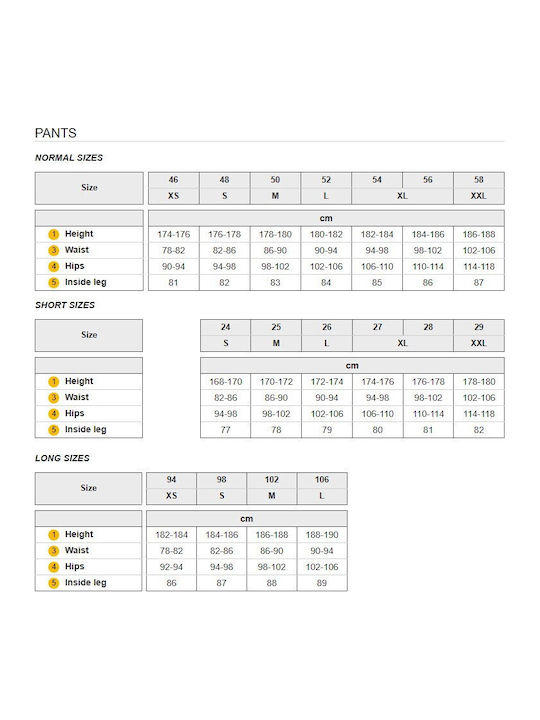540x720 pixels.
Task: Click the 188-190 height cell in Long Sizes
Action: [x=322, y=534]
